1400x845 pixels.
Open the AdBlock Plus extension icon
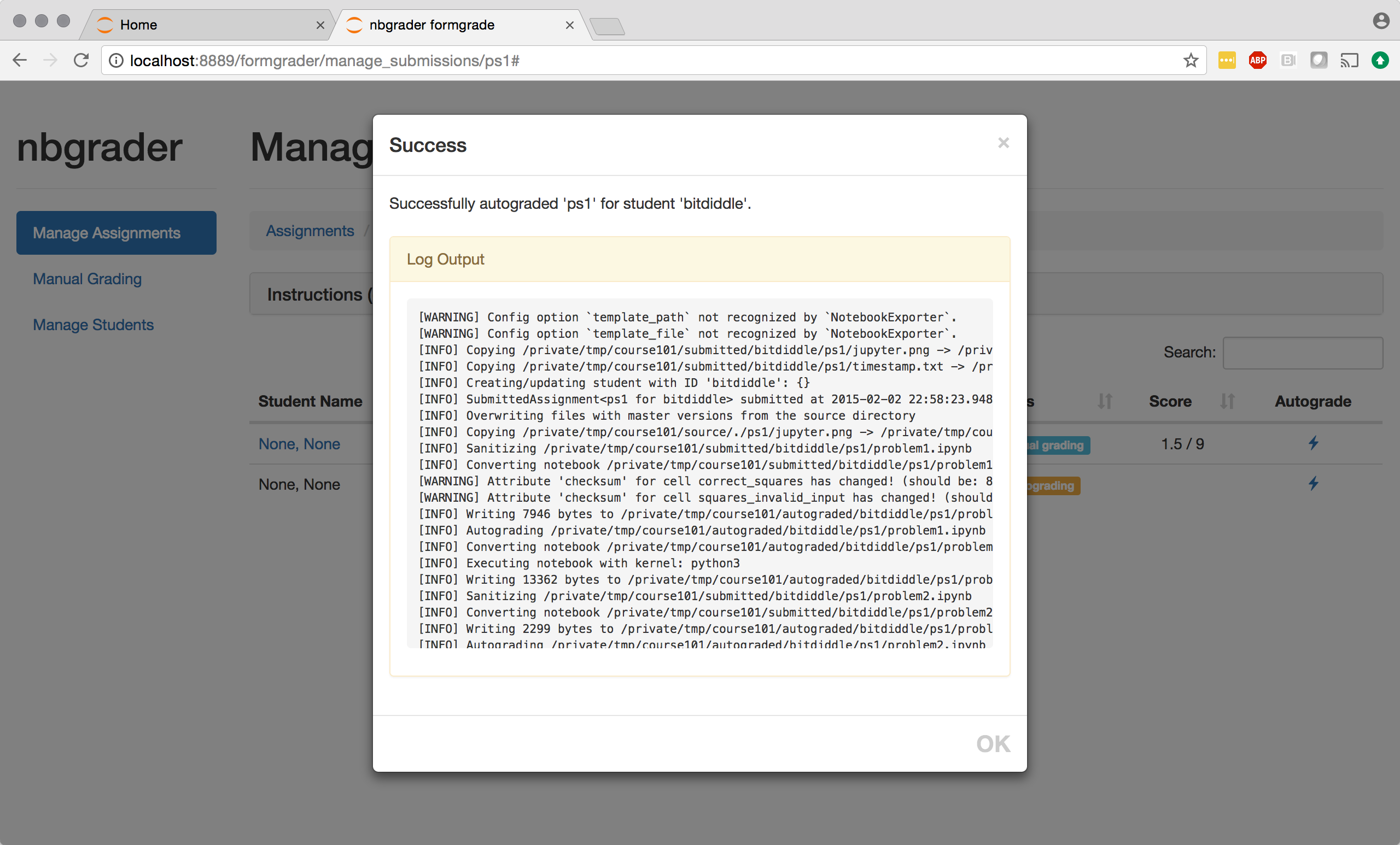coord(1257,60)
